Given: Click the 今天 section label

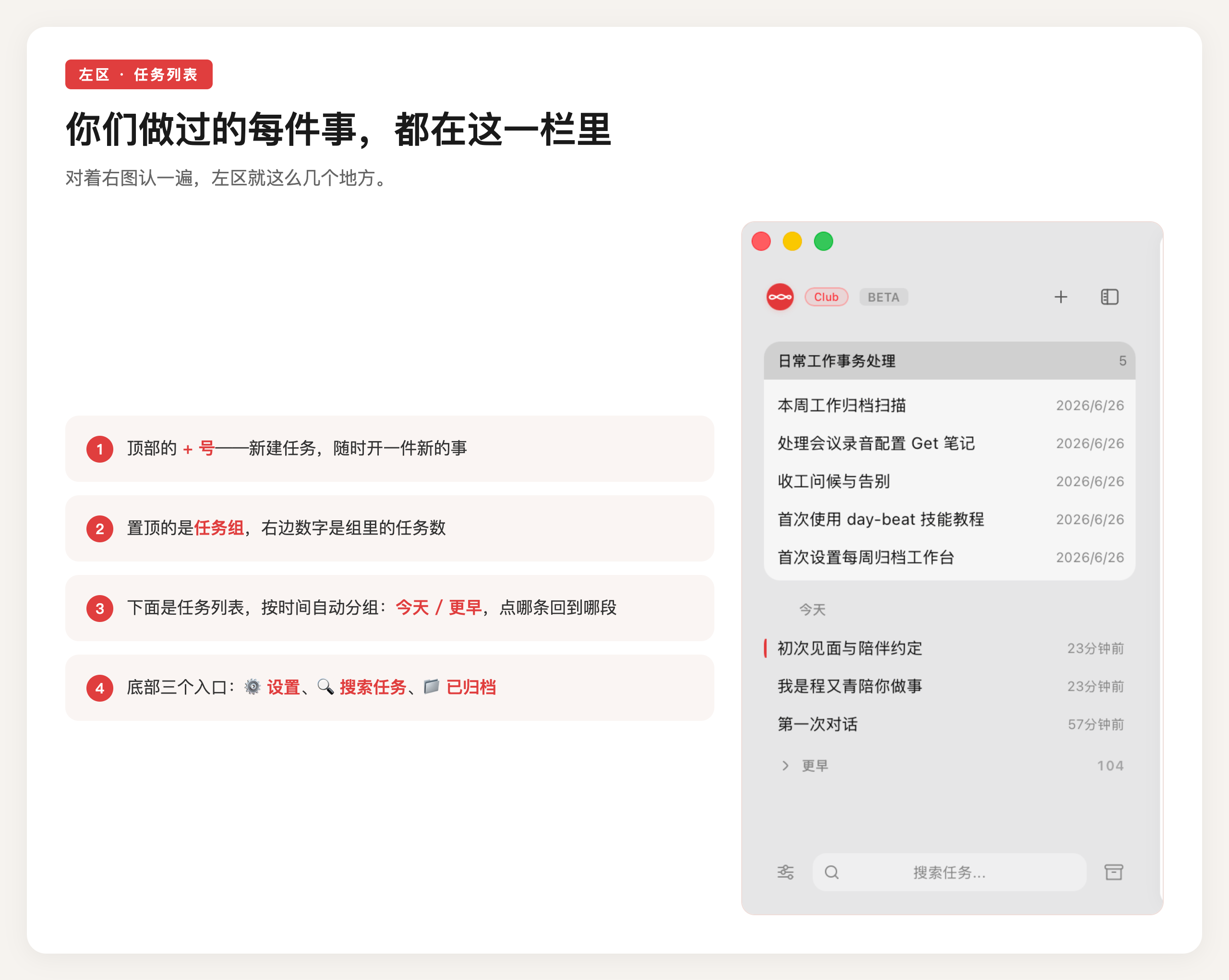Looking at the screenshot, I should (x=812, y=610).
